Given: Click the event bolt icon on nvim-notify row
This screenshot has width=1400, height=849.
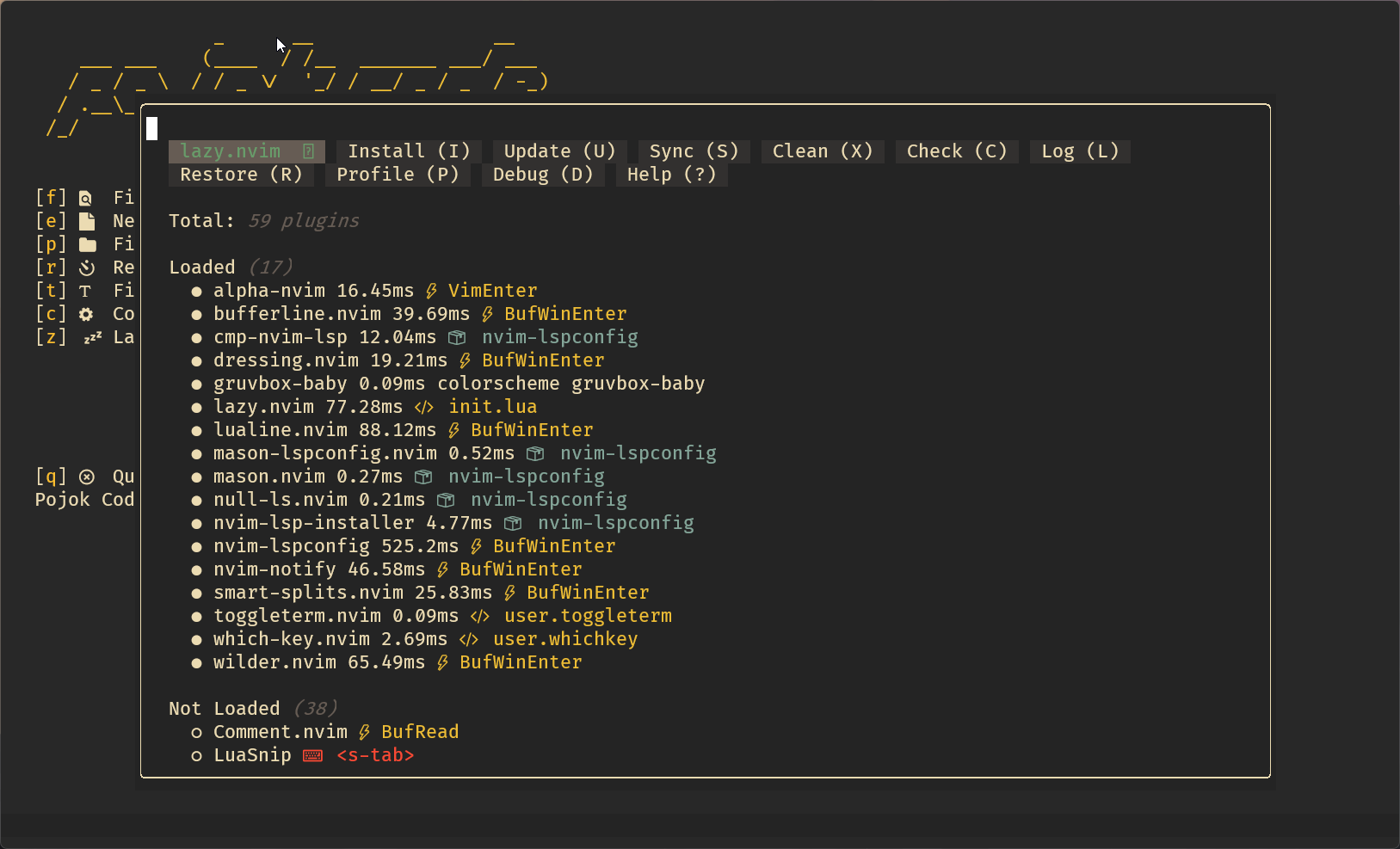Looking at the screenshot, I should (x=443, y=569).
